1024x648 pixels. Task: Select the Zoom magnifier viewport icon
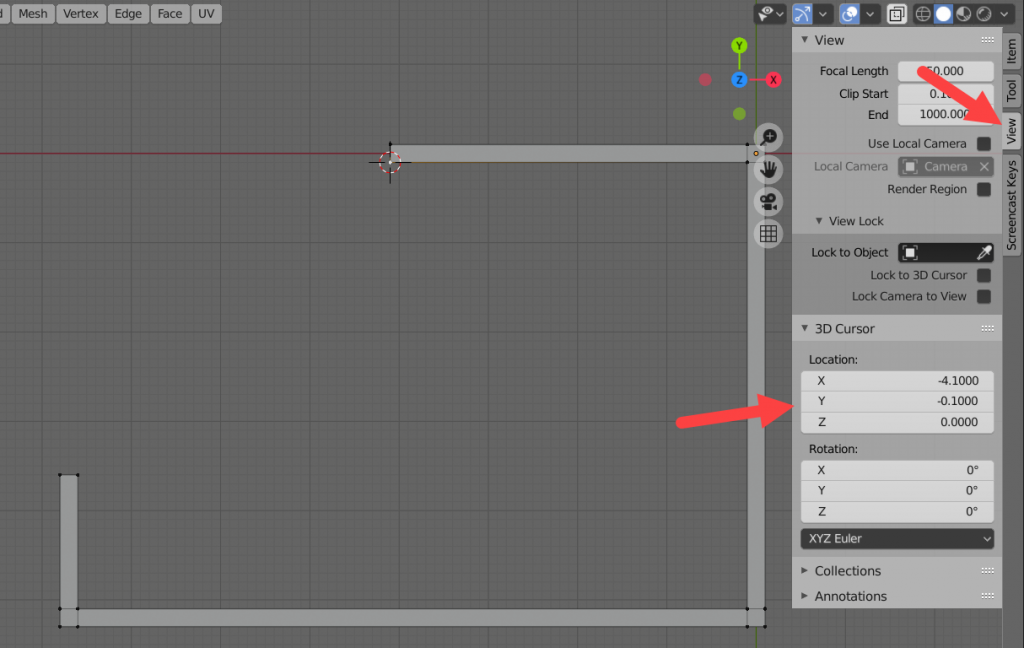[x=767, y=137]
